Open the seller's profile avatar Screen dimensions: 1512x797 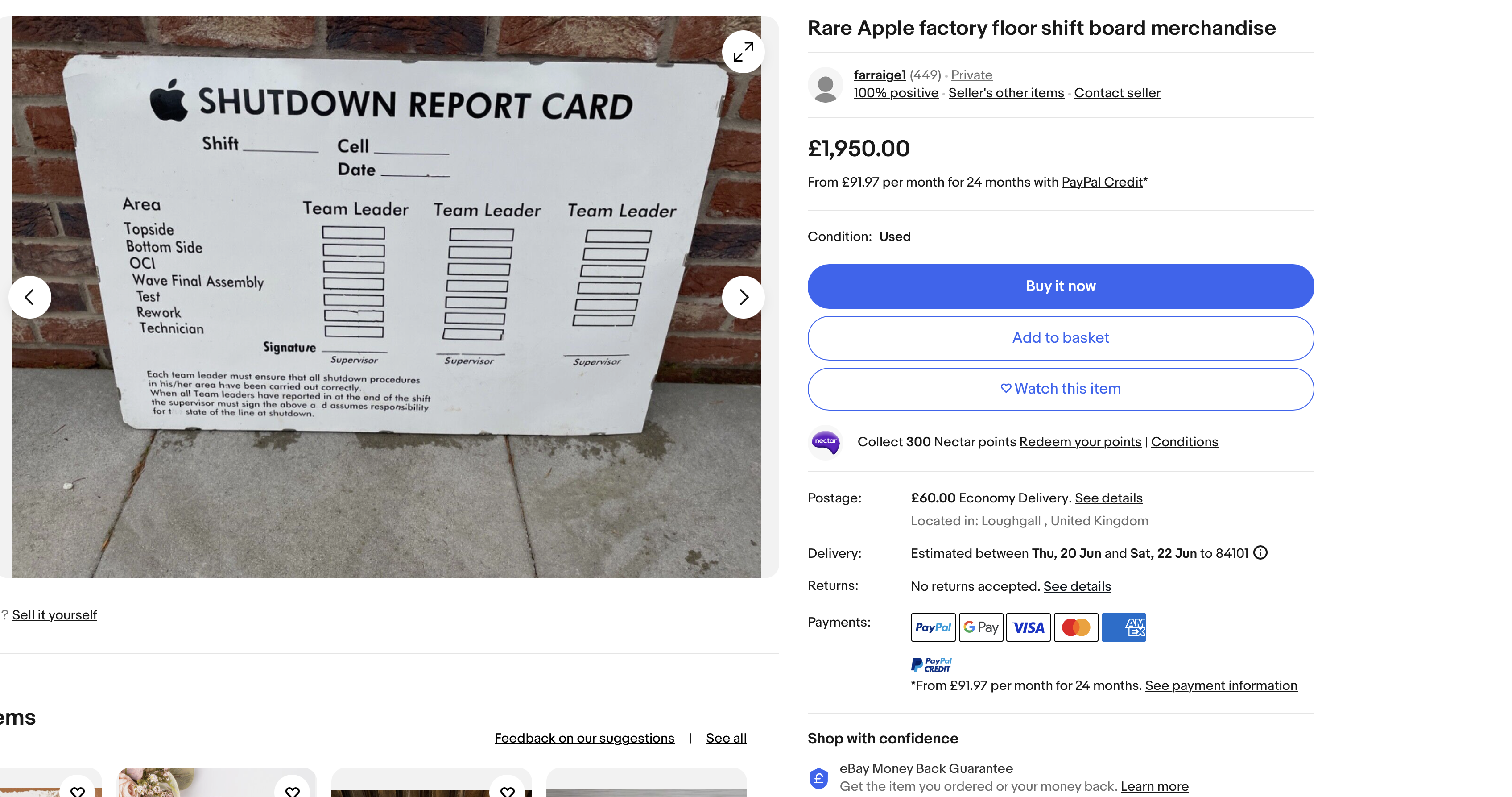coord(825,84)
